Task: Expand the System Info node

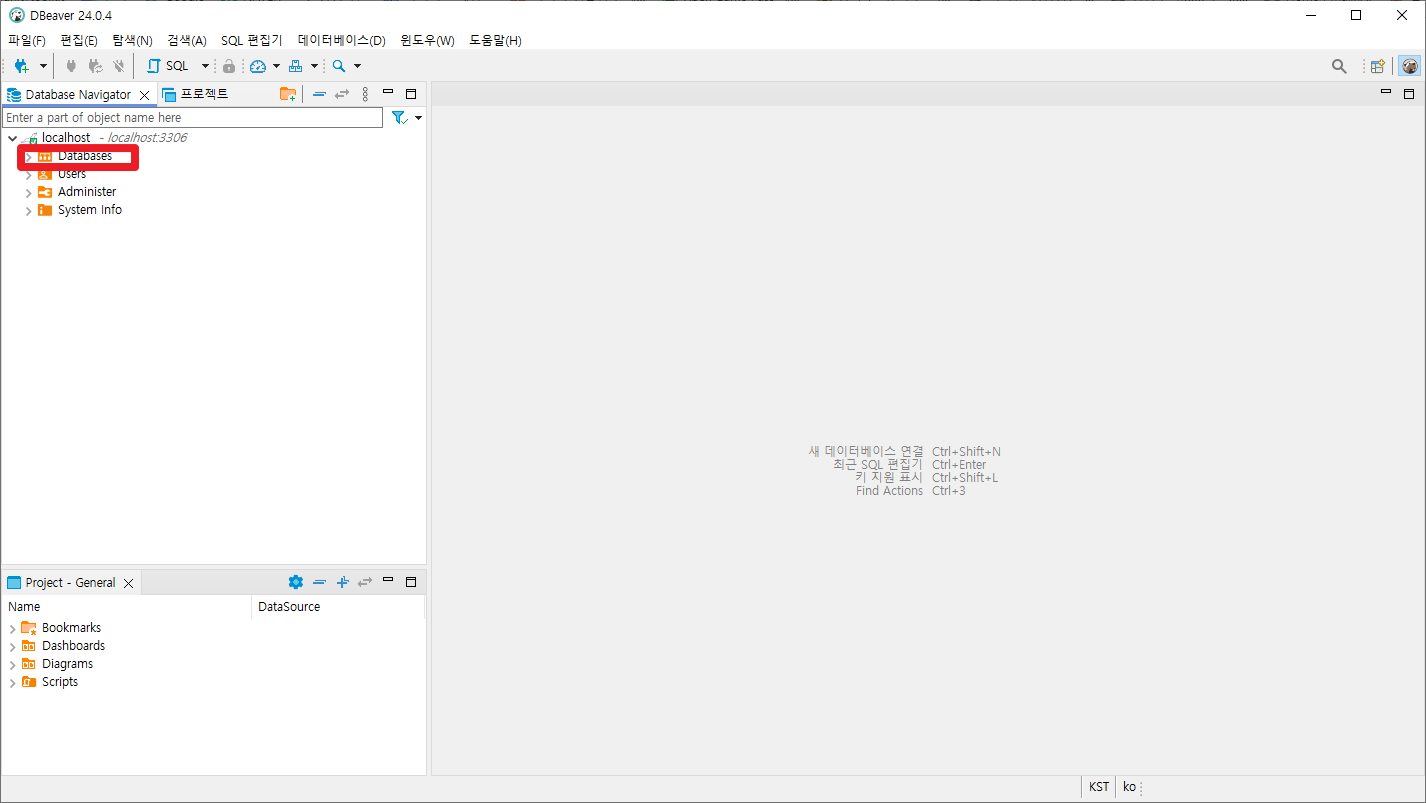Action: [28, 210]
